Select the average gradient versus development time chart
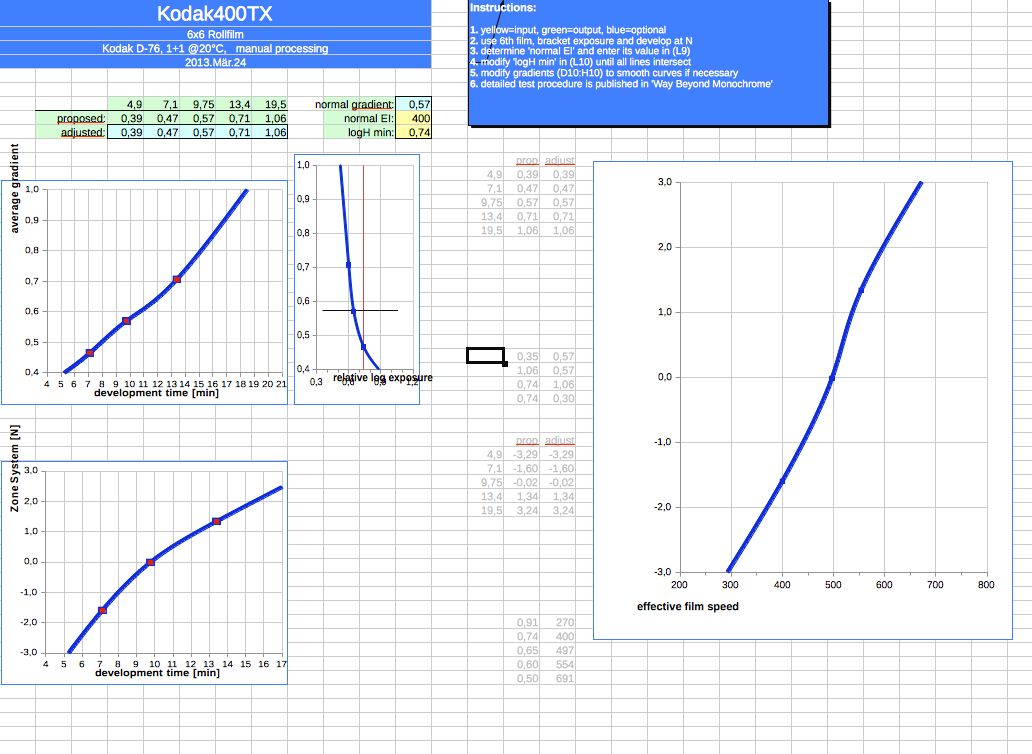The width and height of the screenshot is (1032, 754). coord(144,292)
